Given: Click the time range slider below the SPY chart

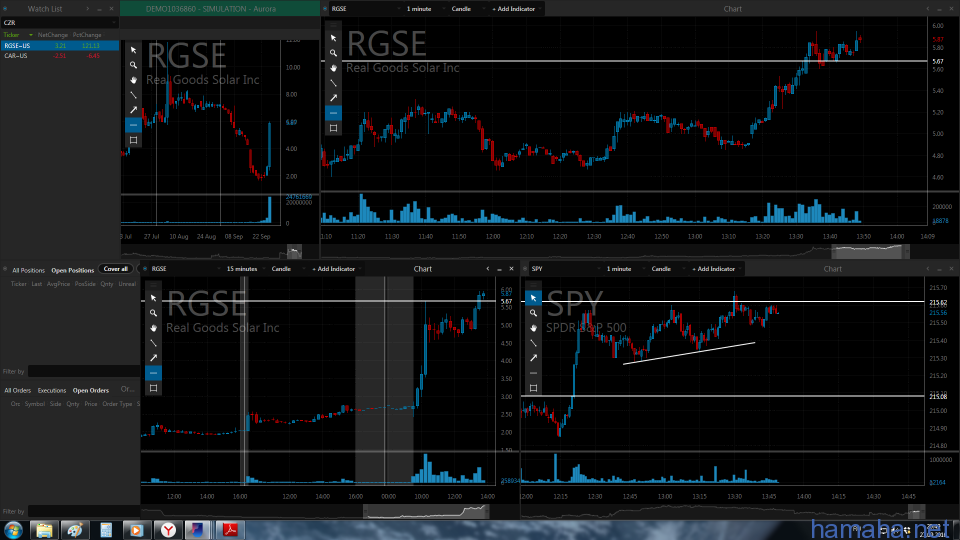Looking at the screenshot, I should [917, 511].
